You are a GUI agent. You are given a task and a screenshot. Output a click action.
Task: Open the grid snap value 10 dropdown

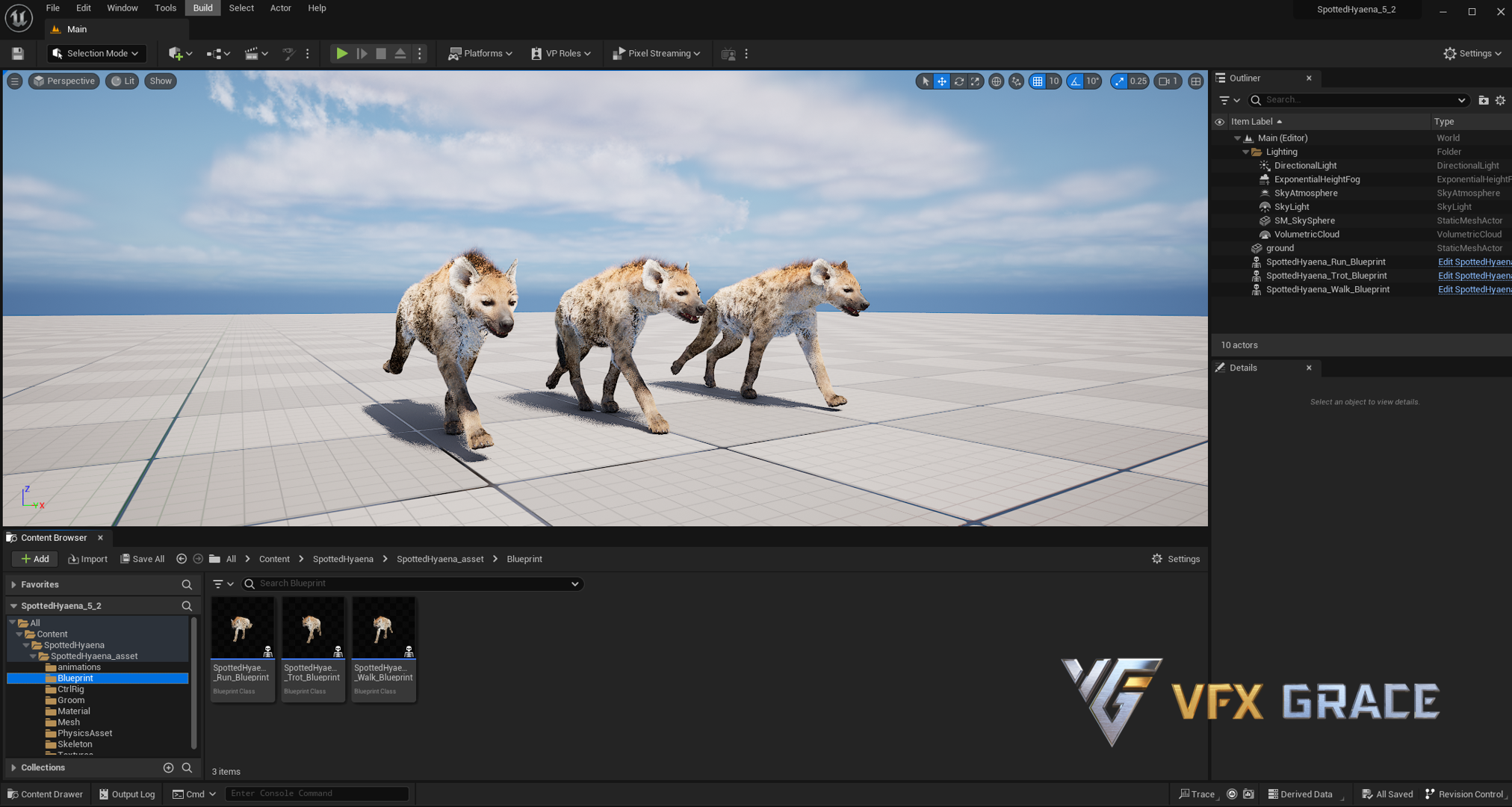coord(1053,81)
